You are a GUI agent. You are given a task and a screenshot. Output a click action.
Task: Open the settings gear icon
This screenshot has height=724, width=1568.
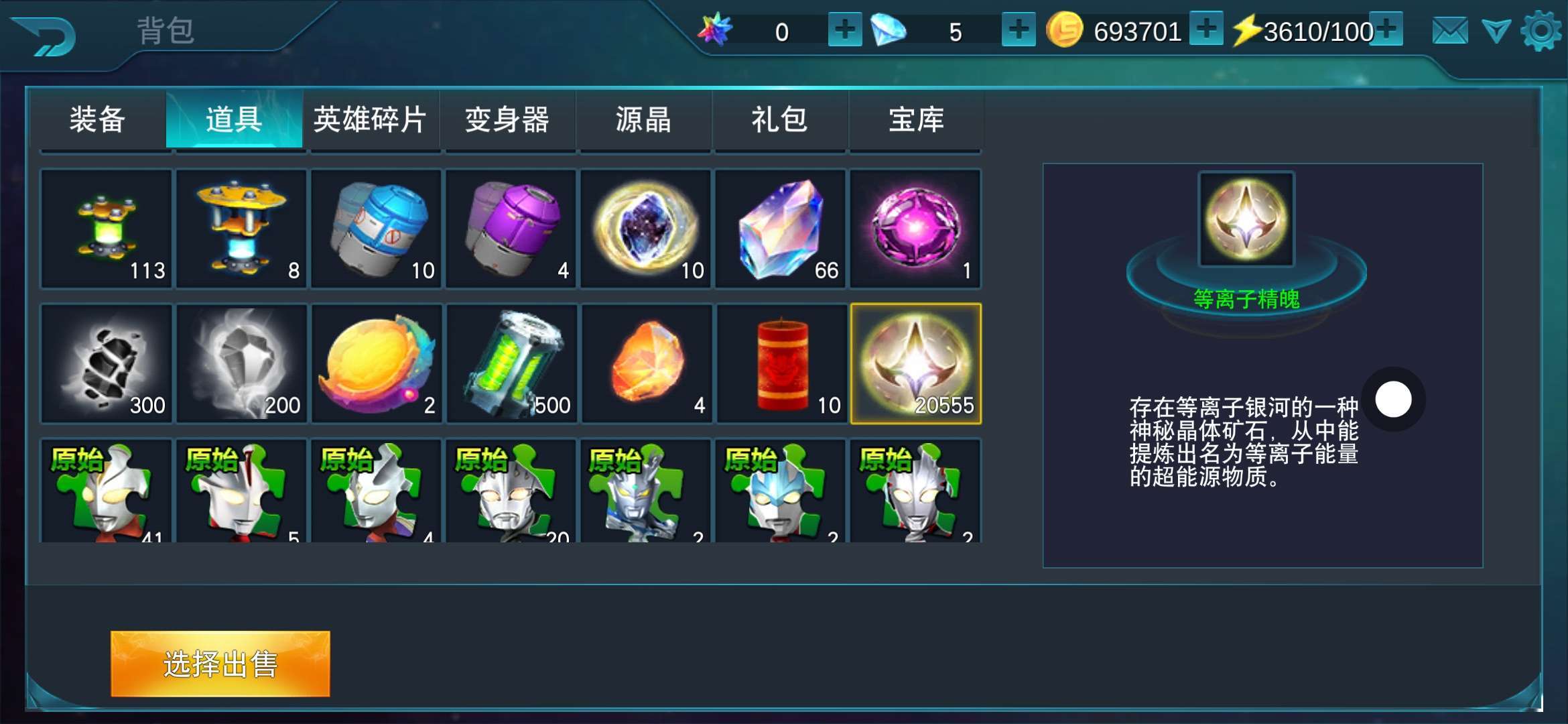point(1541,31)
